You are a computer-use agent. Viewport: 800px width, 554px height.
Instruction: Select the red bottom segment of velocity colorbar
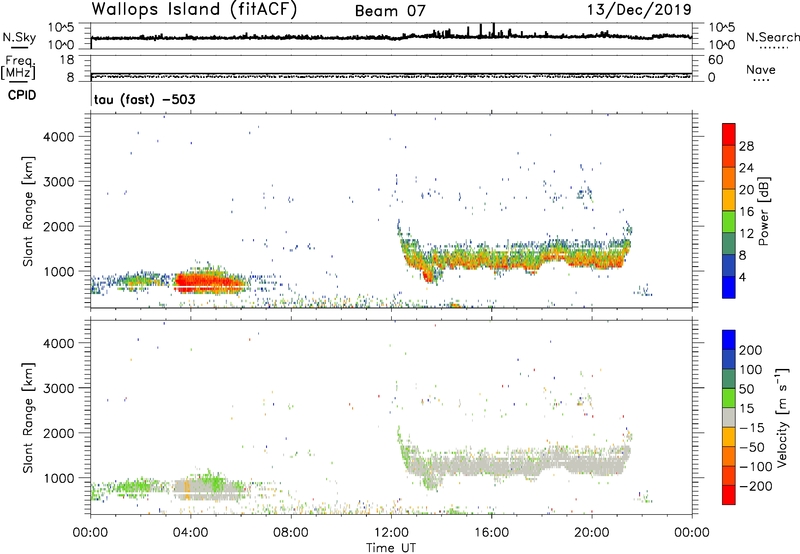(x=729, y=495)
